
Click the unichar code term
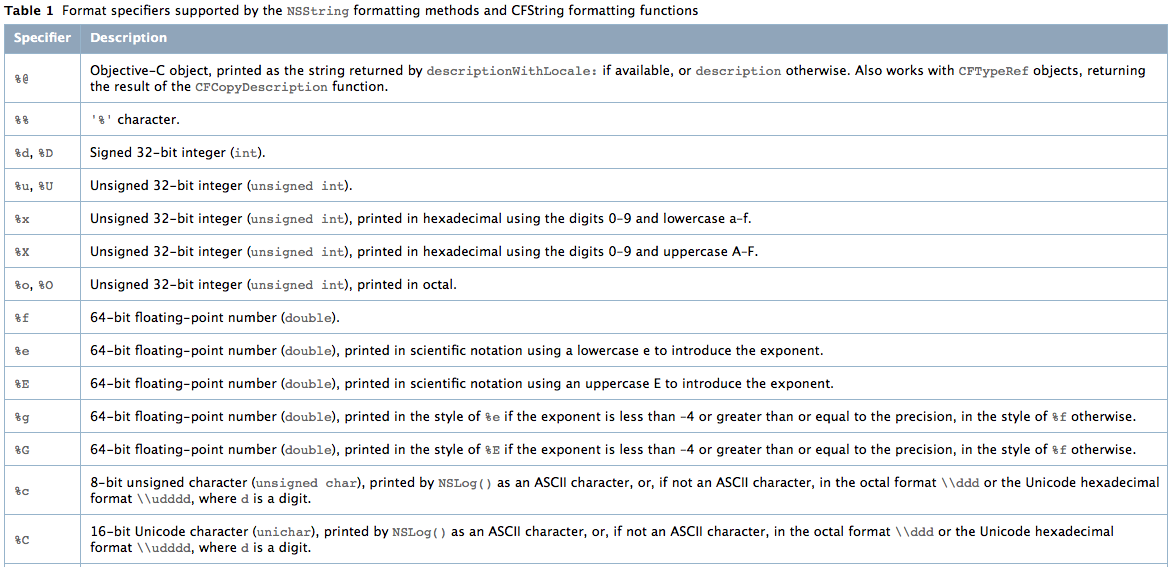click(x=277, y=532)
